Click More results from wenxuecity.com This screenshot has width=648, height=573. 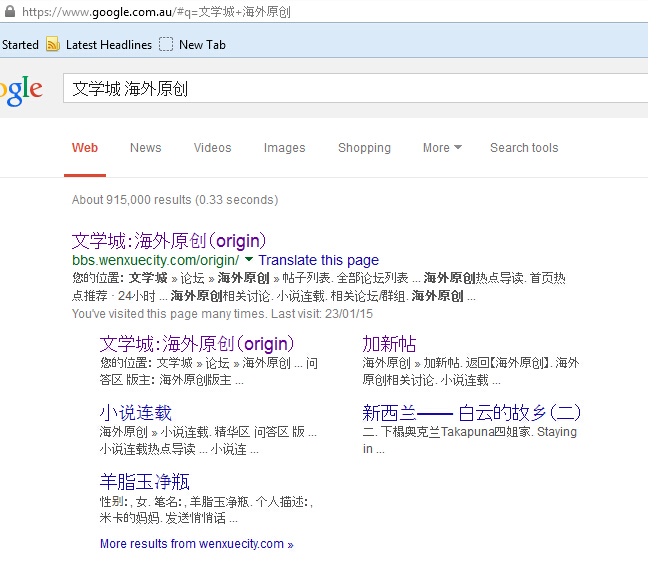[197, 543]
